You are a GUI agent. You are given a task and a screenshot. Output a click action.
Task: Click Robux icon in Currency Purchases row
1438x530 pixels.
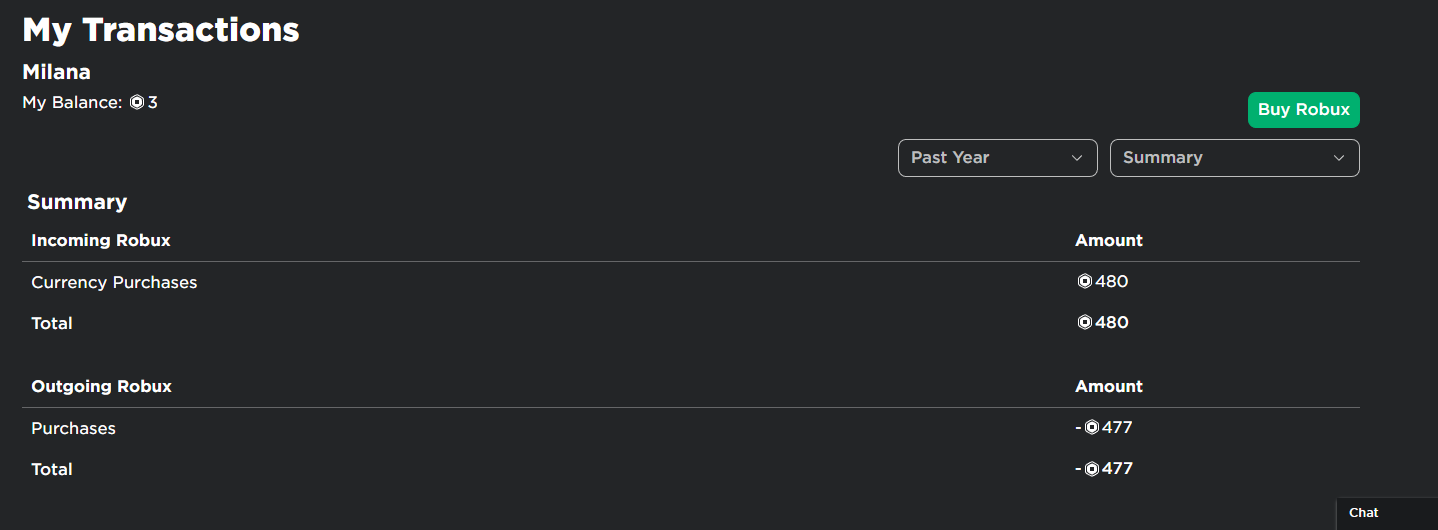coord(1084,282)
